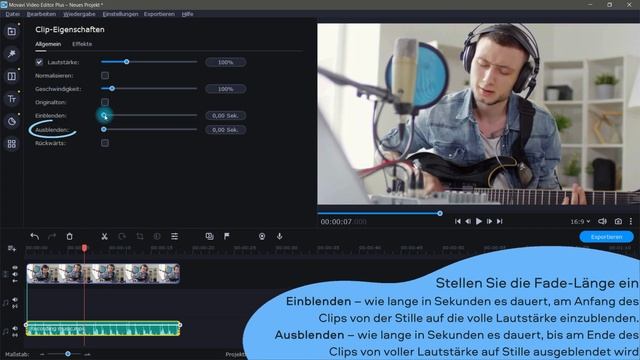Open the file import panel icon
The width and height of the screenshot is (640, 360).
(x=11, y=31)
